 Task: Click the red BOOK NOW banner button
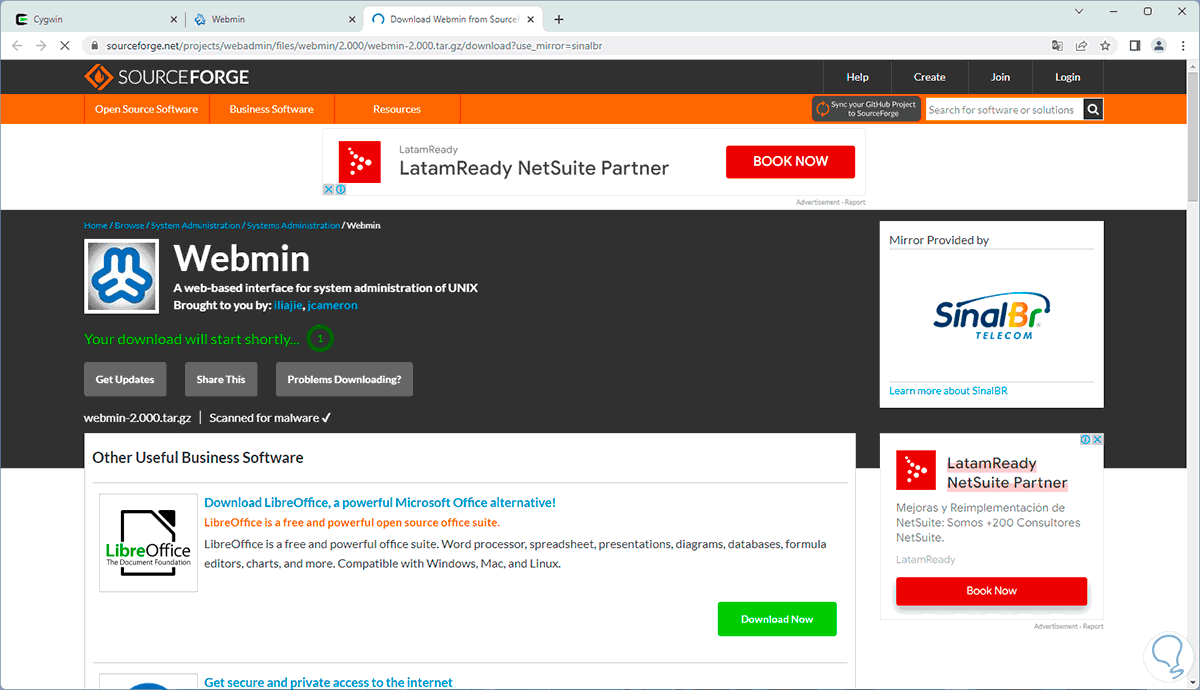790,161
